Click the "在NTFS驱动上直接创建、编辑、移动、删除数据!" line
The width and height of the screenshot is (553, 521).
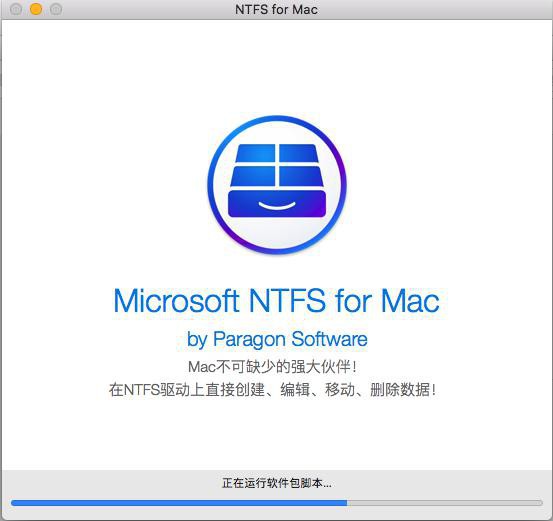coord(272,390)
